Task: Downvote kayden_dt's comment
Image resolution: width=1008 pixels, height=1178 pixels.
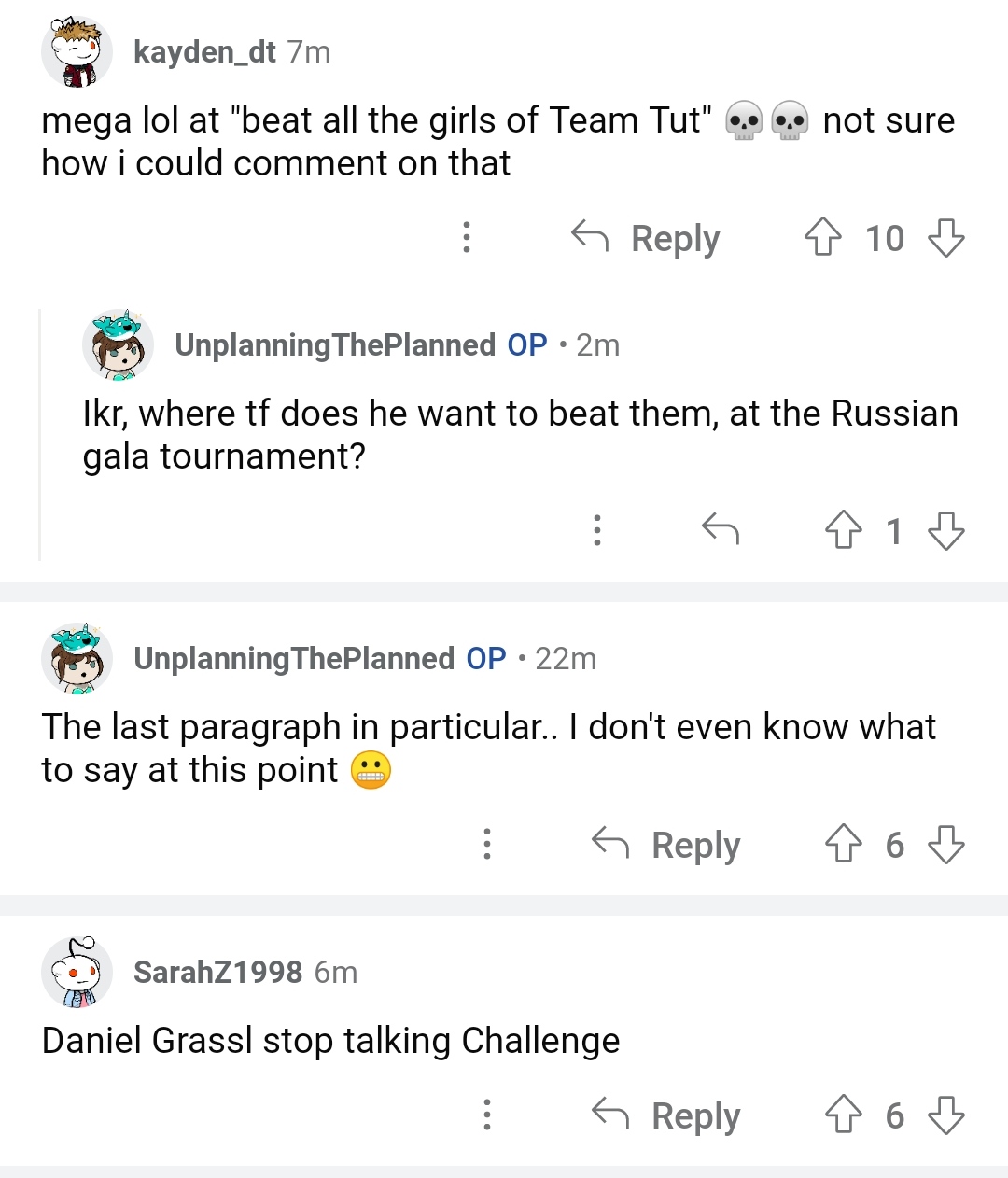Action: click(x=945, y=238)
